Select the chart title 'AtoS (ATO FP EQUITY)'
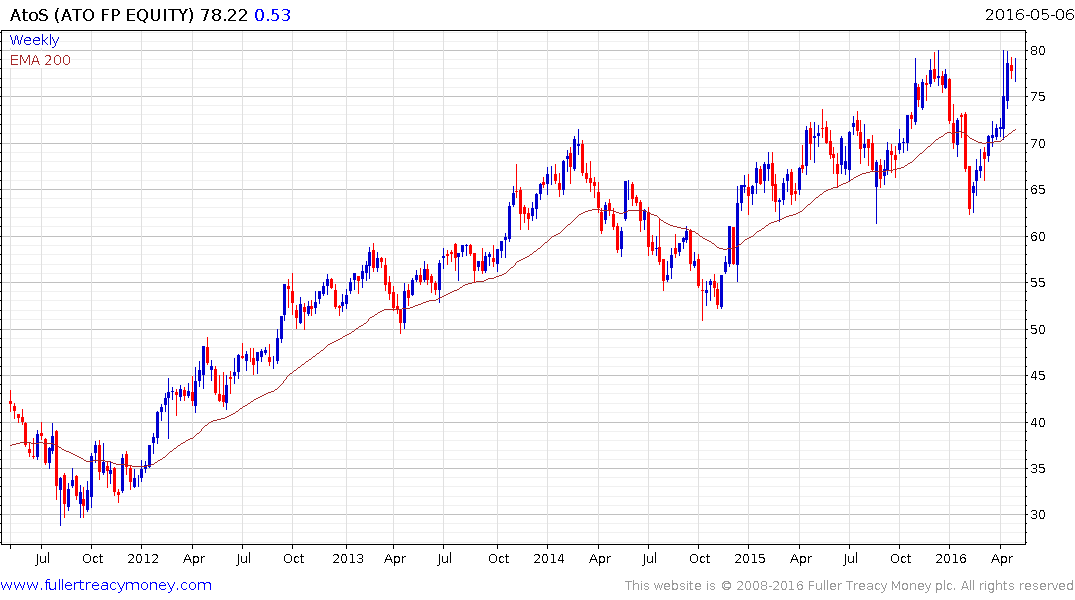 [102, 15]
